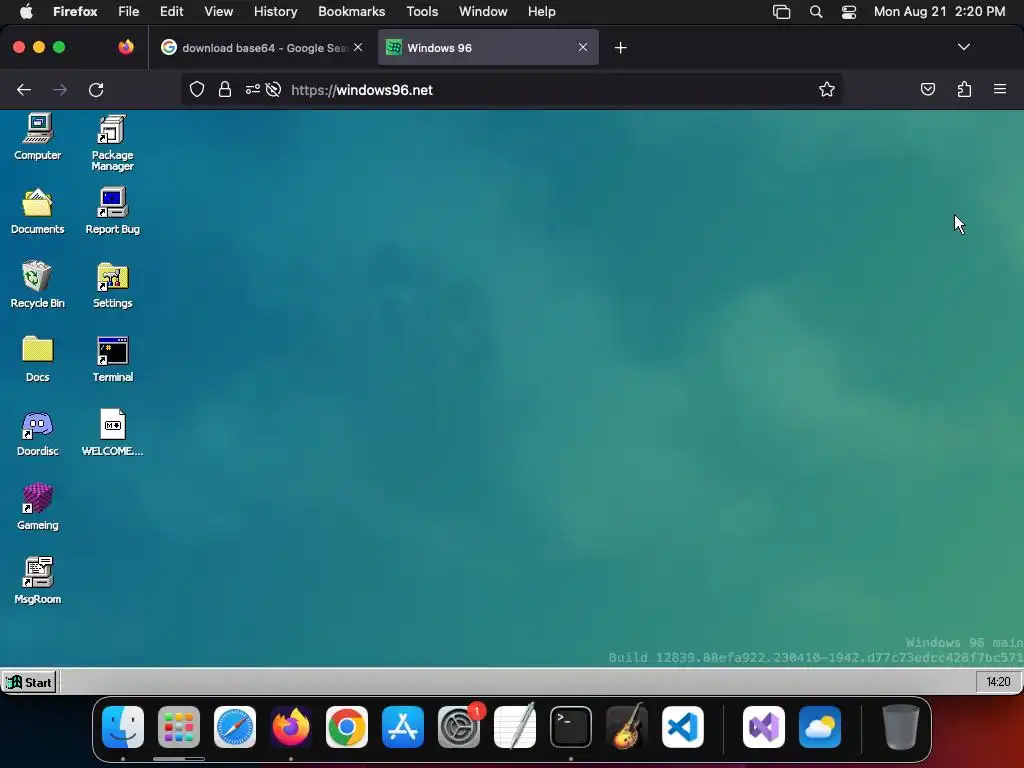Open TextEdit from the Dock
1024x768 pixels.
(x=515, y=727)
